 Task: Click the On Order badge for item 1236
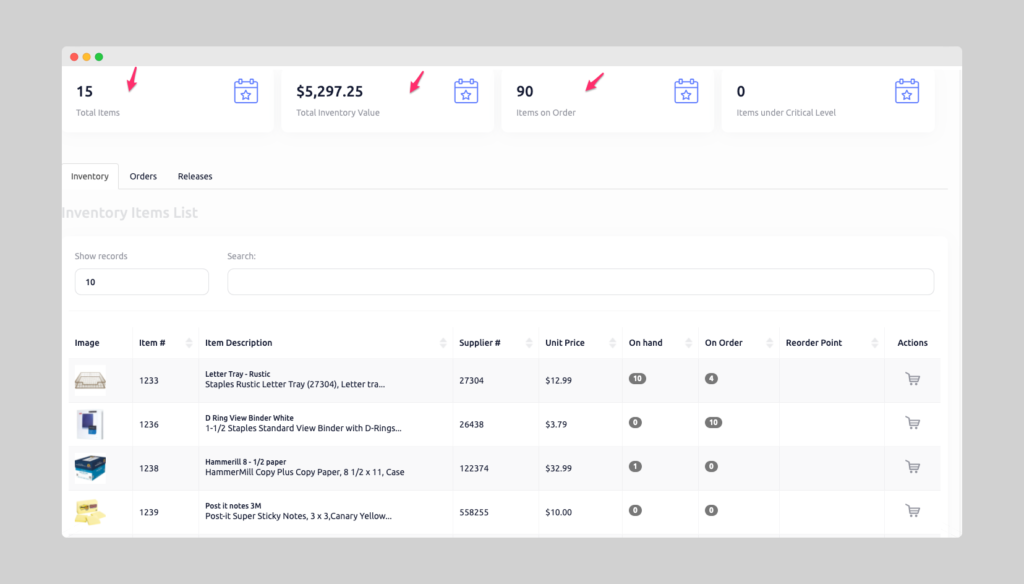tap(713, 423)
